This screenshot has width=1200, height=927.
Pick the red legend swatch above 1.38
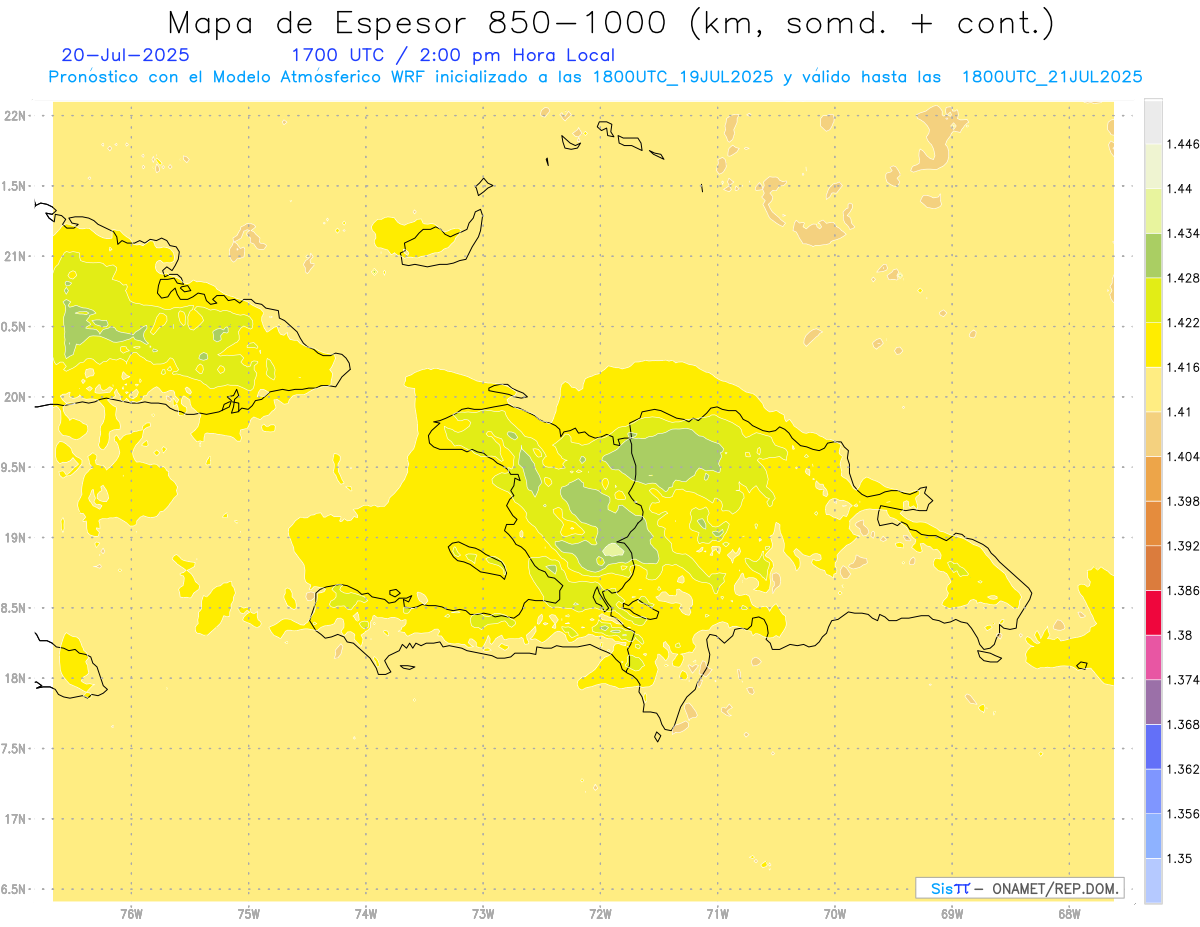[1153, 612]
